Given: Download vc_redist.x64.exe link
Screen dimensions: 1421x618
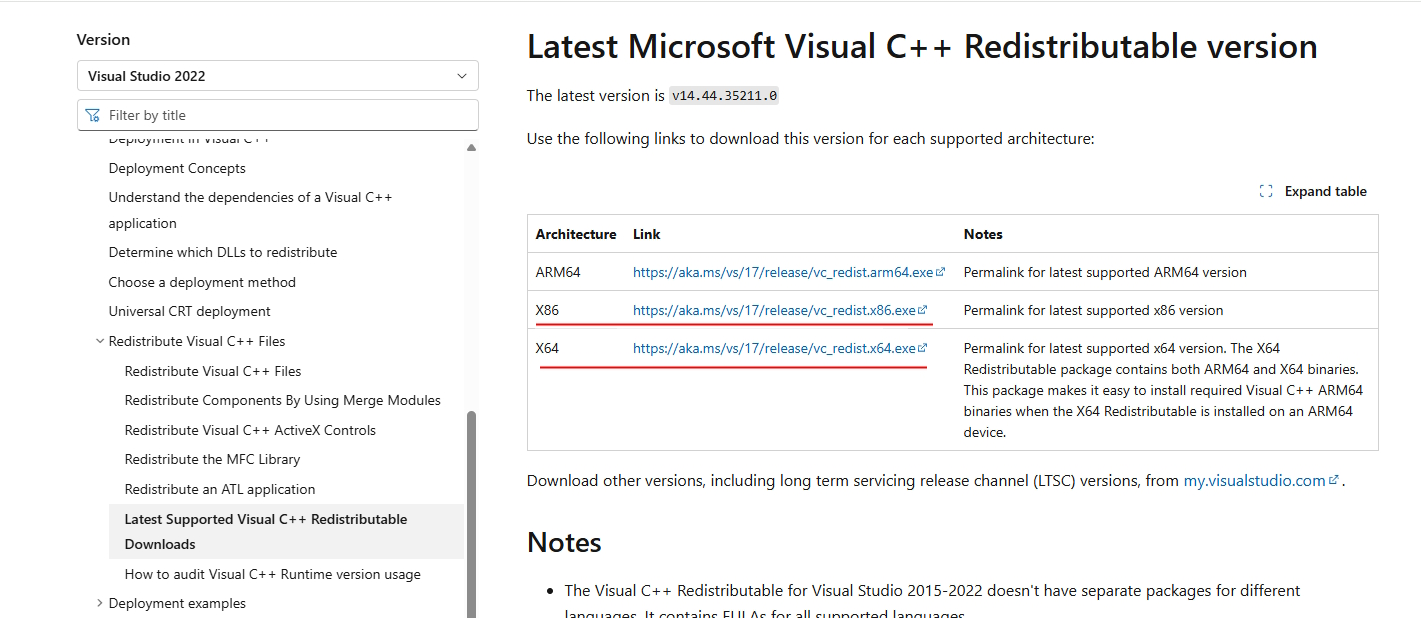Looking at the screenshot, I should [x=774, y=348].
